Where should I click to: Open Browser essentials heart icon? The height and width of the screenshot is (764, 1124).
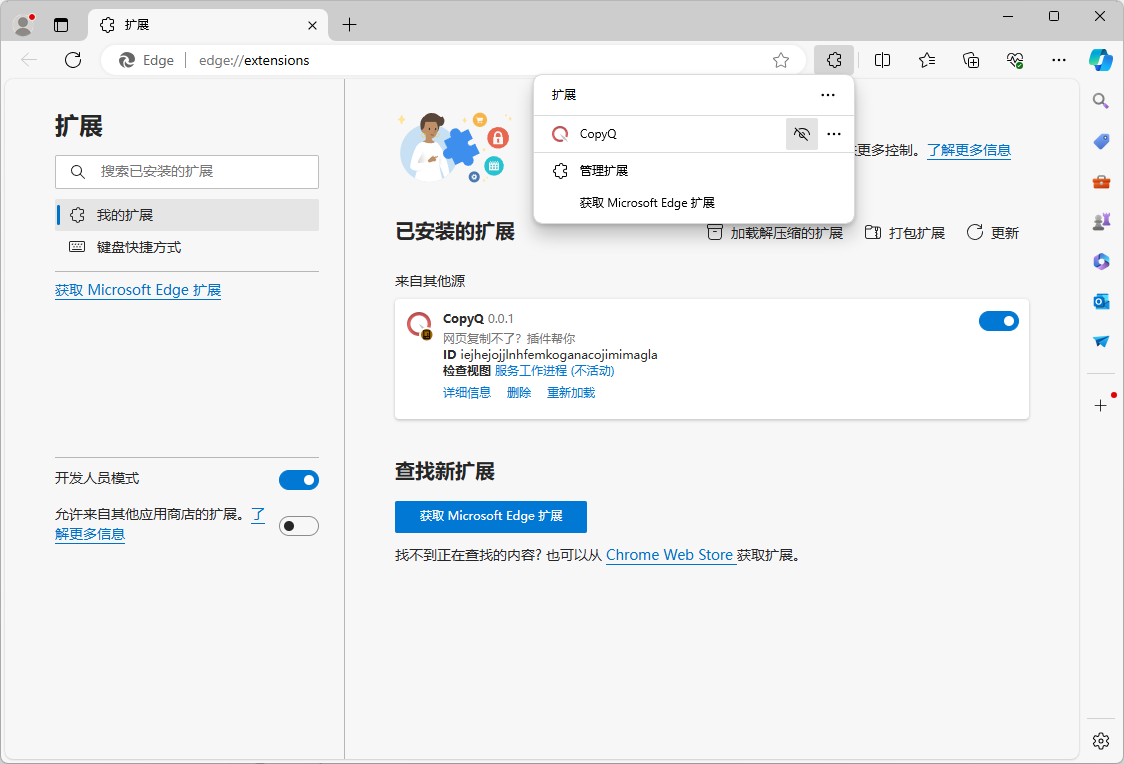pyautogui.click(x=1015, y=60)
